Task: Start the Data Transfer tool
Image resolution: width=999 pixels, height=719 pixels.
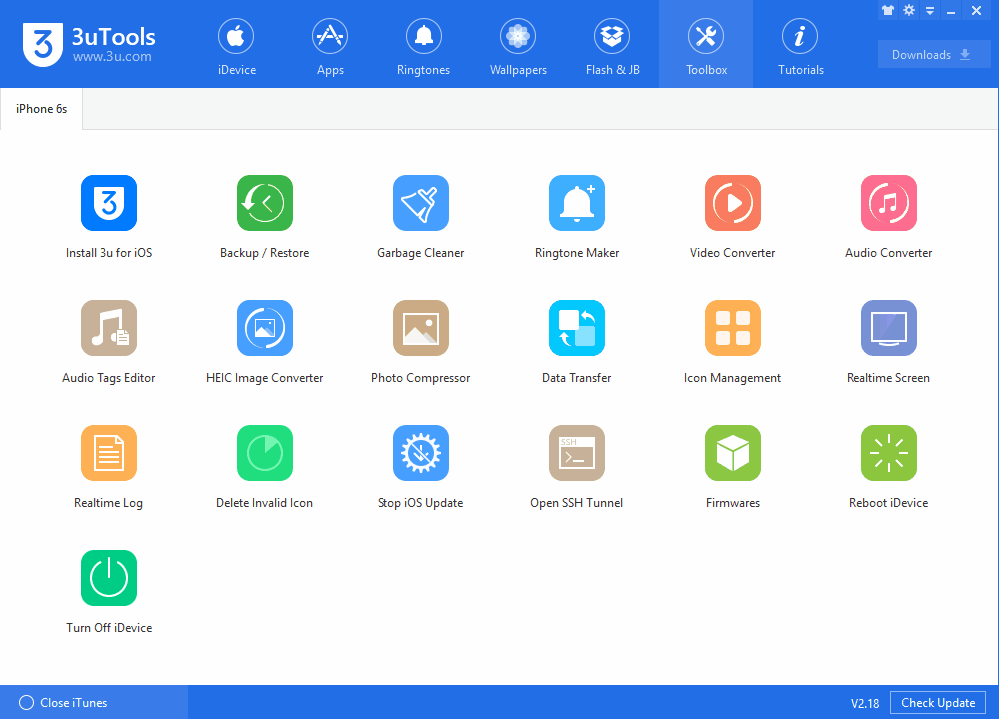Action: click(577, 328)
